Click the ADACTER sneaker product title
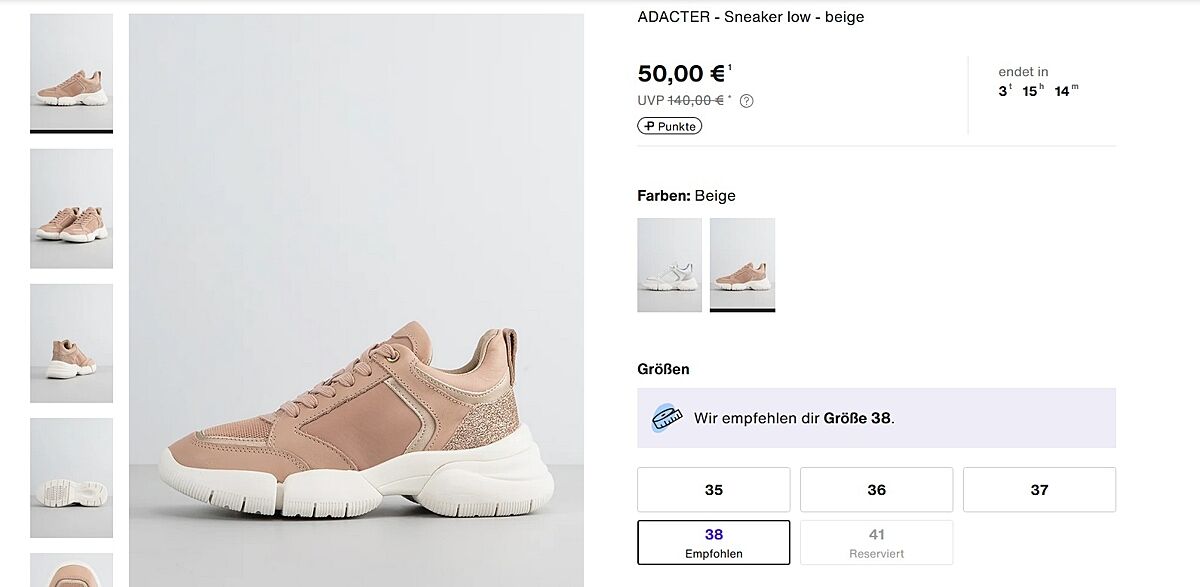1200x587 pixels. 750,17
